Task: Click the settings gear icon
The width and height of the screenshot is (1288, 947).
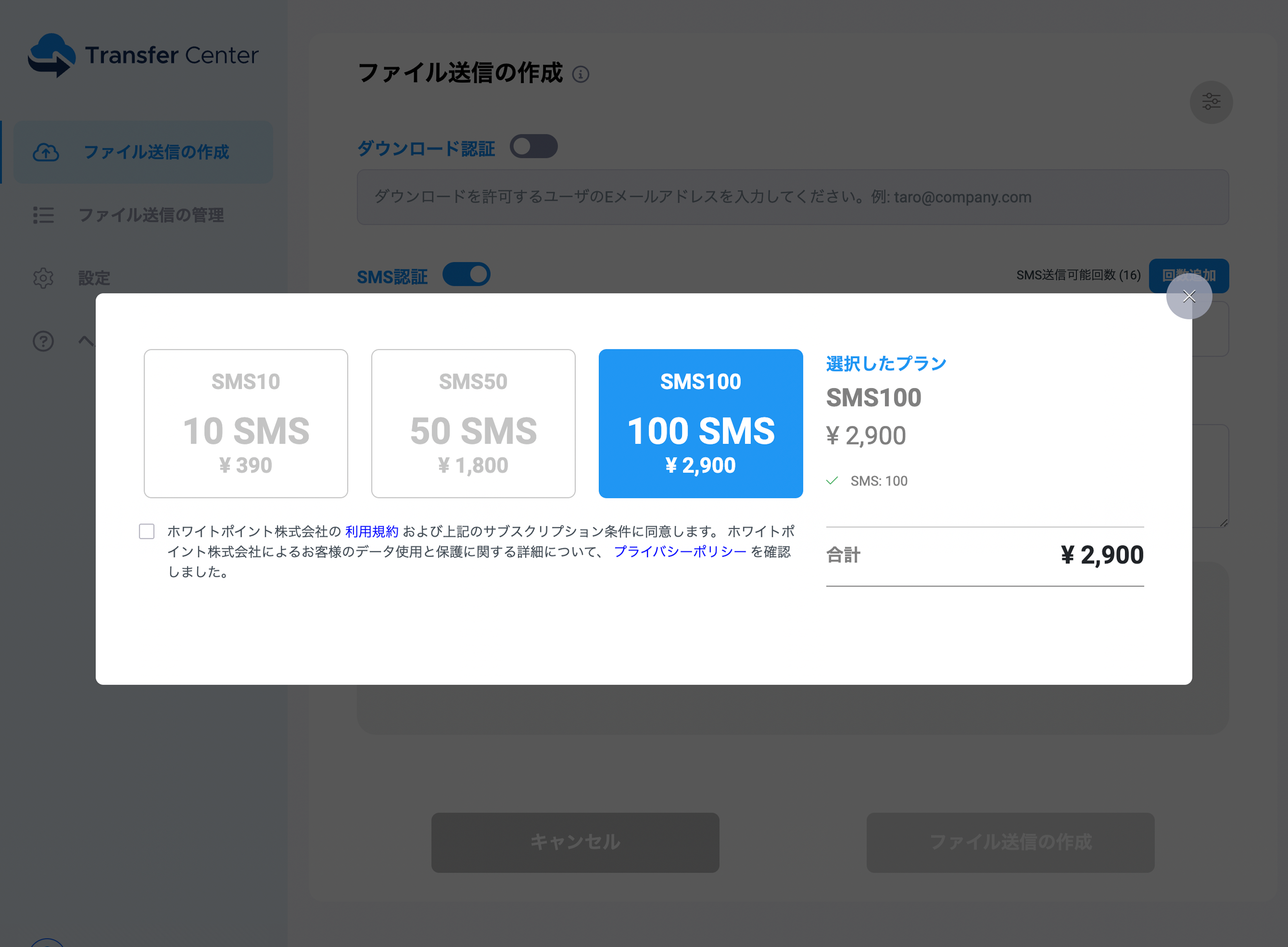Action: [44, 279]
